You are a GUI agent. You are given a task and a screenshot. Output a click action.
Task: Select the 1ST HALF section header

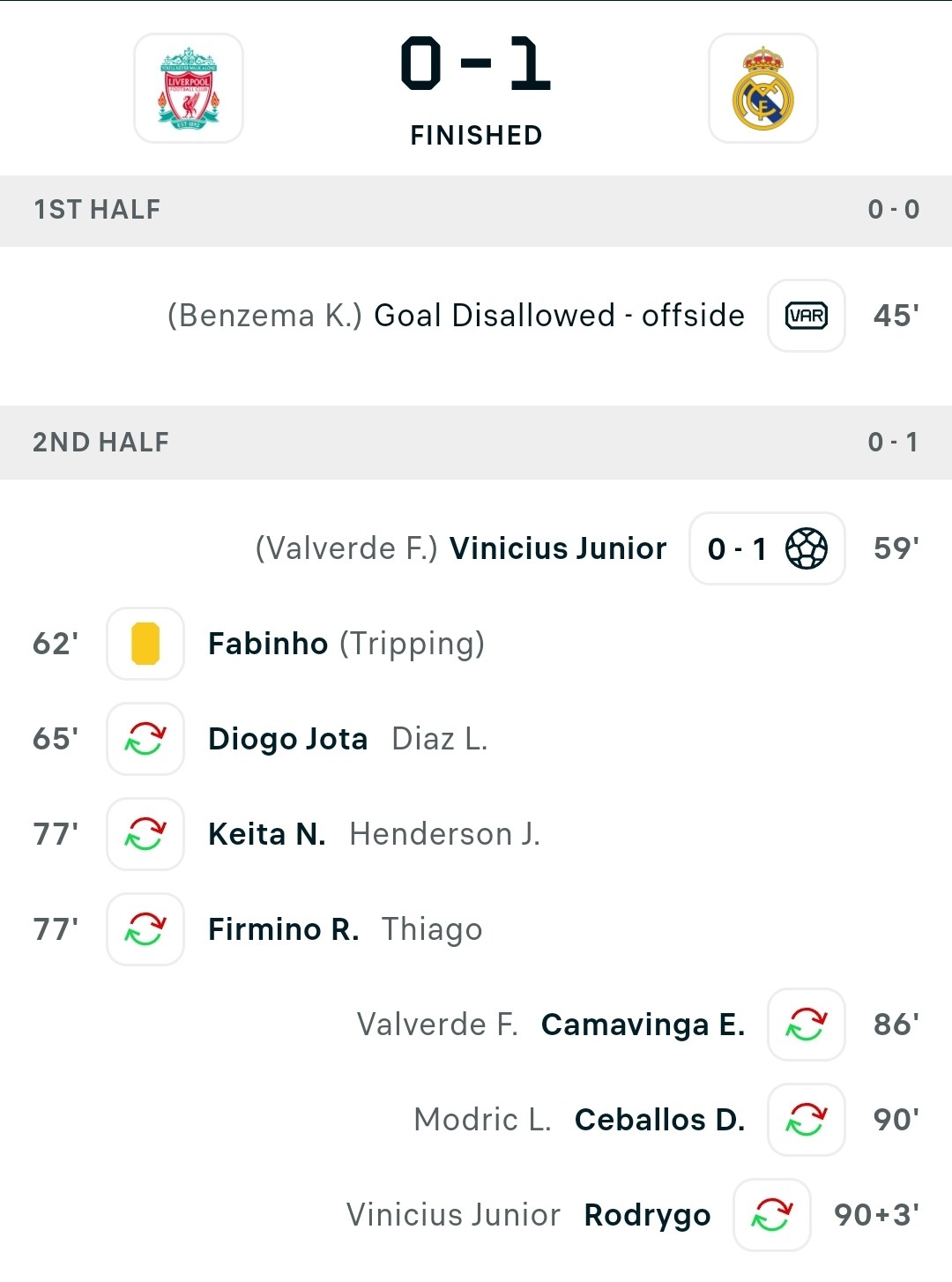(x=476, y=210)
